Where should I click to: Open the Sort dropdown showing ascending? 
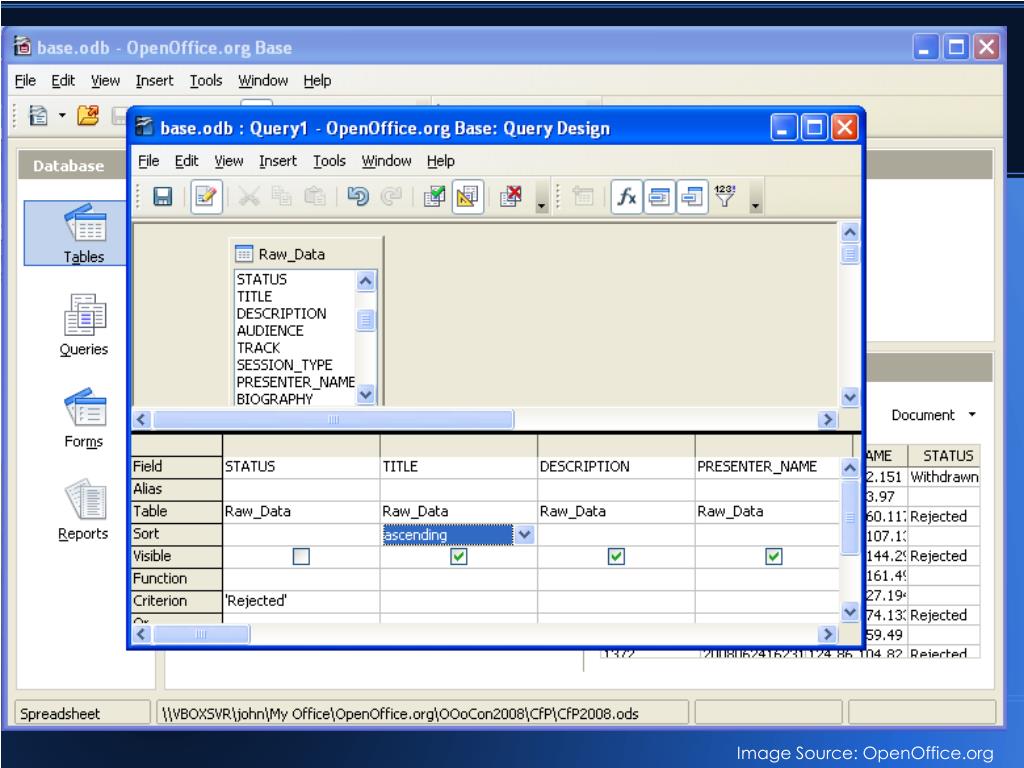click(524, 535)
